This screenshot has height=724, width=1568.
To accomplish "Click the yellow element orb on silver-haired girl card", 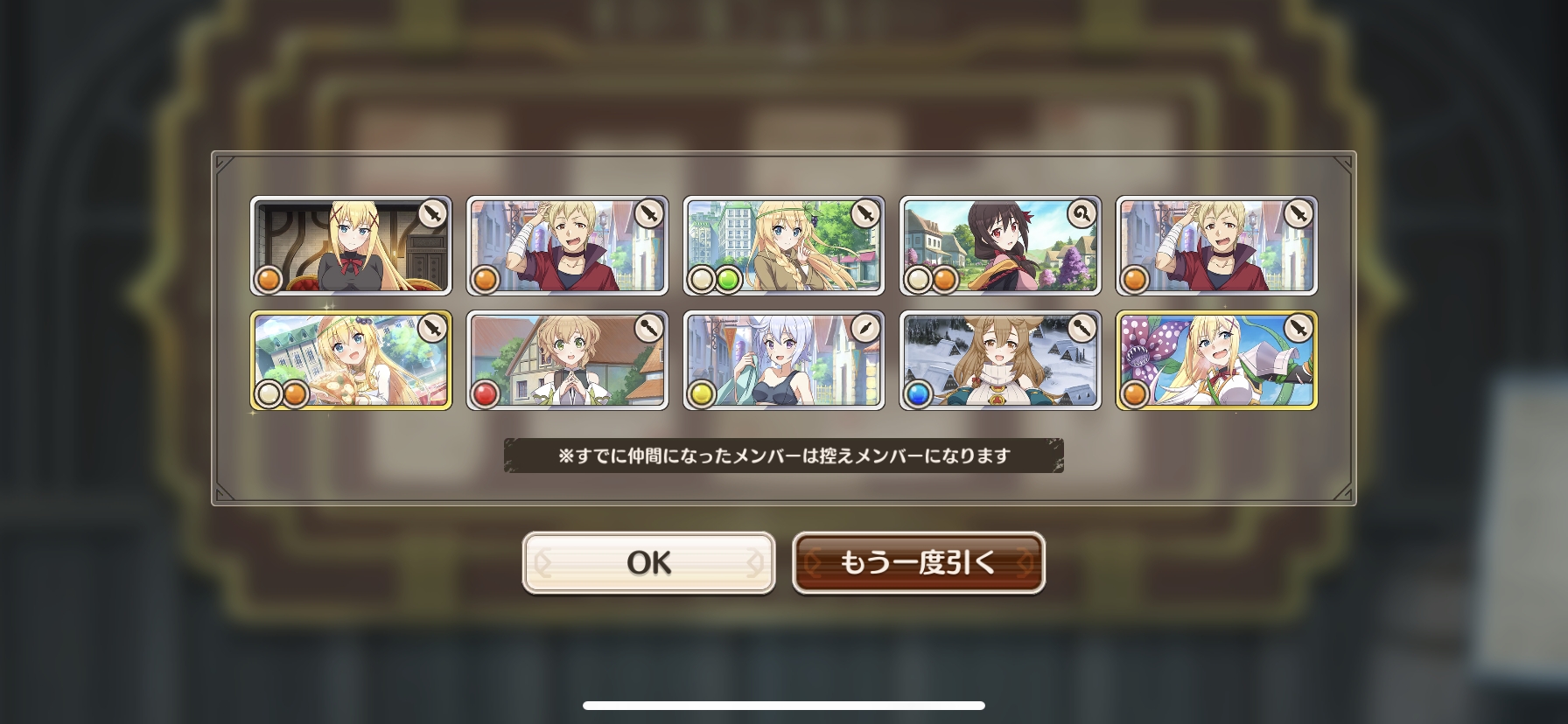I will click(x=701, y=394).
